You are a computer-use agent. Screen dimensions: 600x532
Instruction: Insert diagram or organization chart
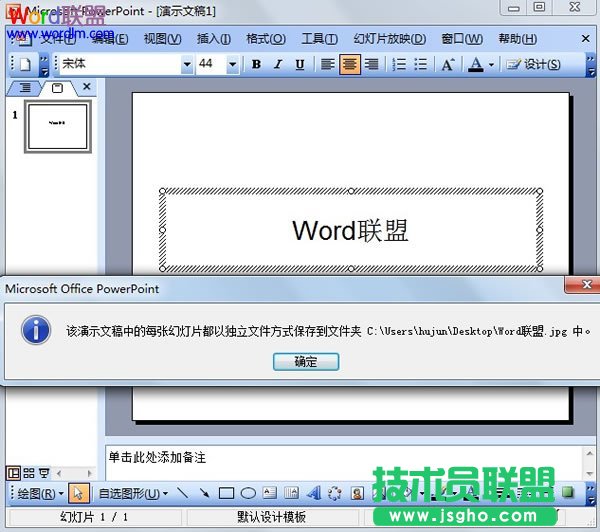(335, 493)
